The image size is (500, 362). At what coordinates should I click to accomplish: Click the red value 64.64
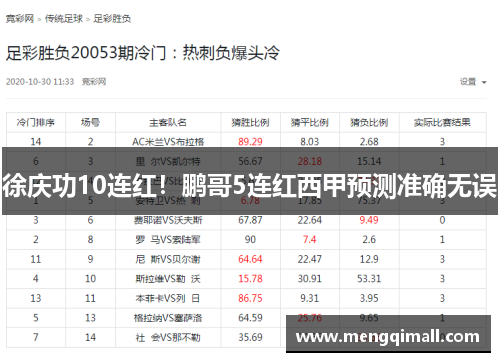point(250,259)
